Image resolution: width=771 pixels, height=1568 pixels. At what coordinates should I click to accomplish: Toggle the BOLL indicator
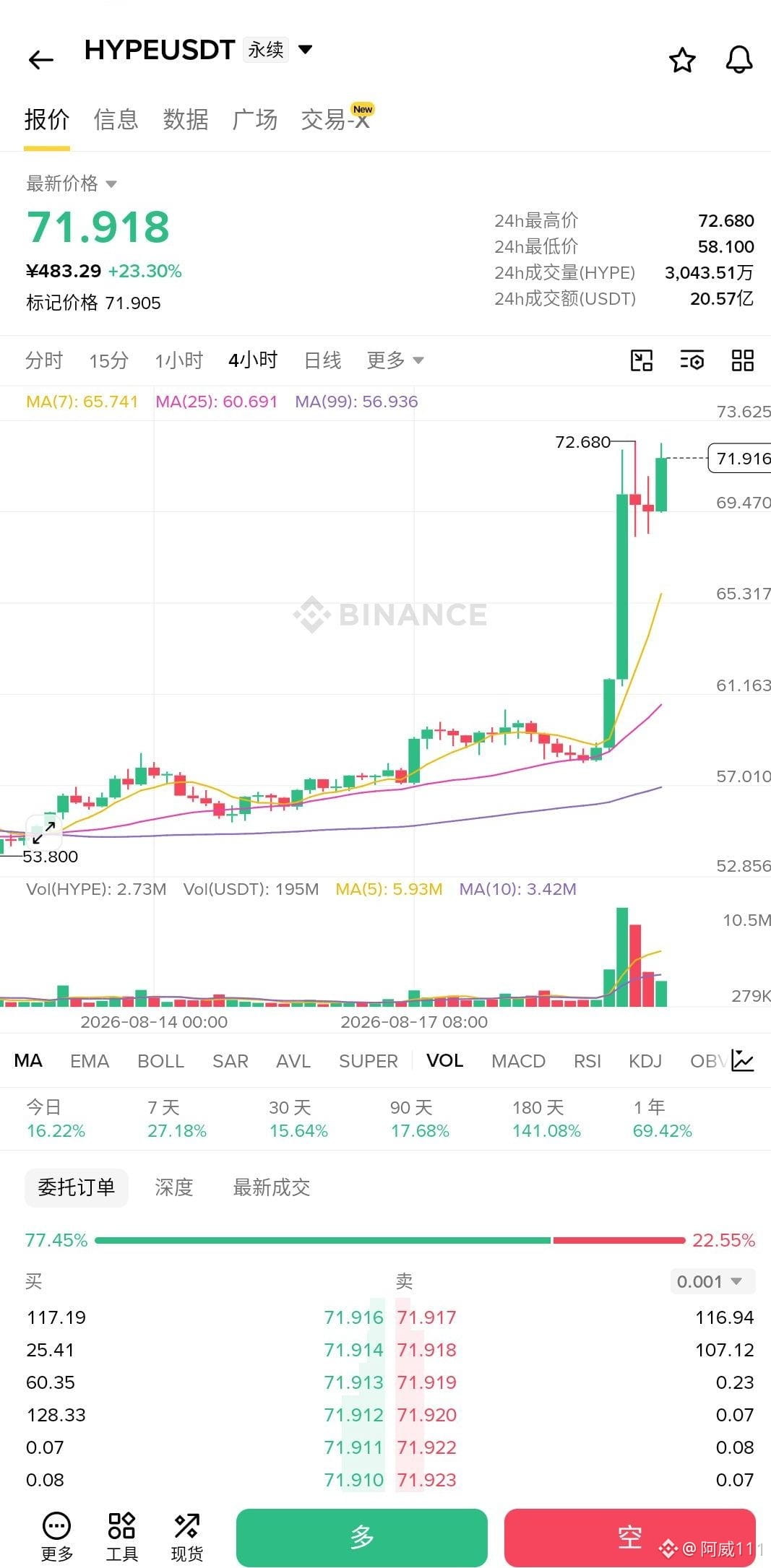click(160, 1060)
